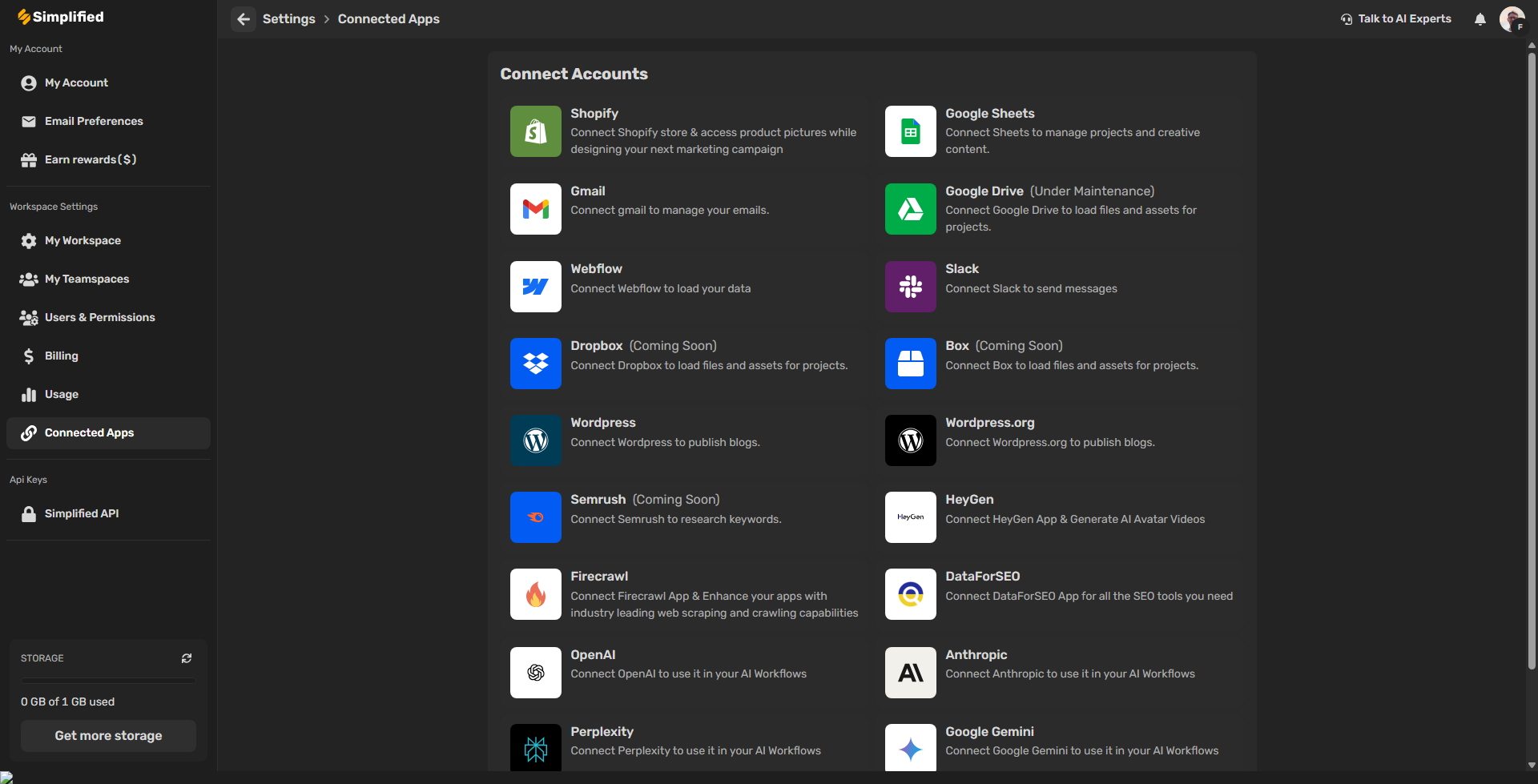Open Simplified API keys page
This screenshot has width=1538, height=784.
108,514
